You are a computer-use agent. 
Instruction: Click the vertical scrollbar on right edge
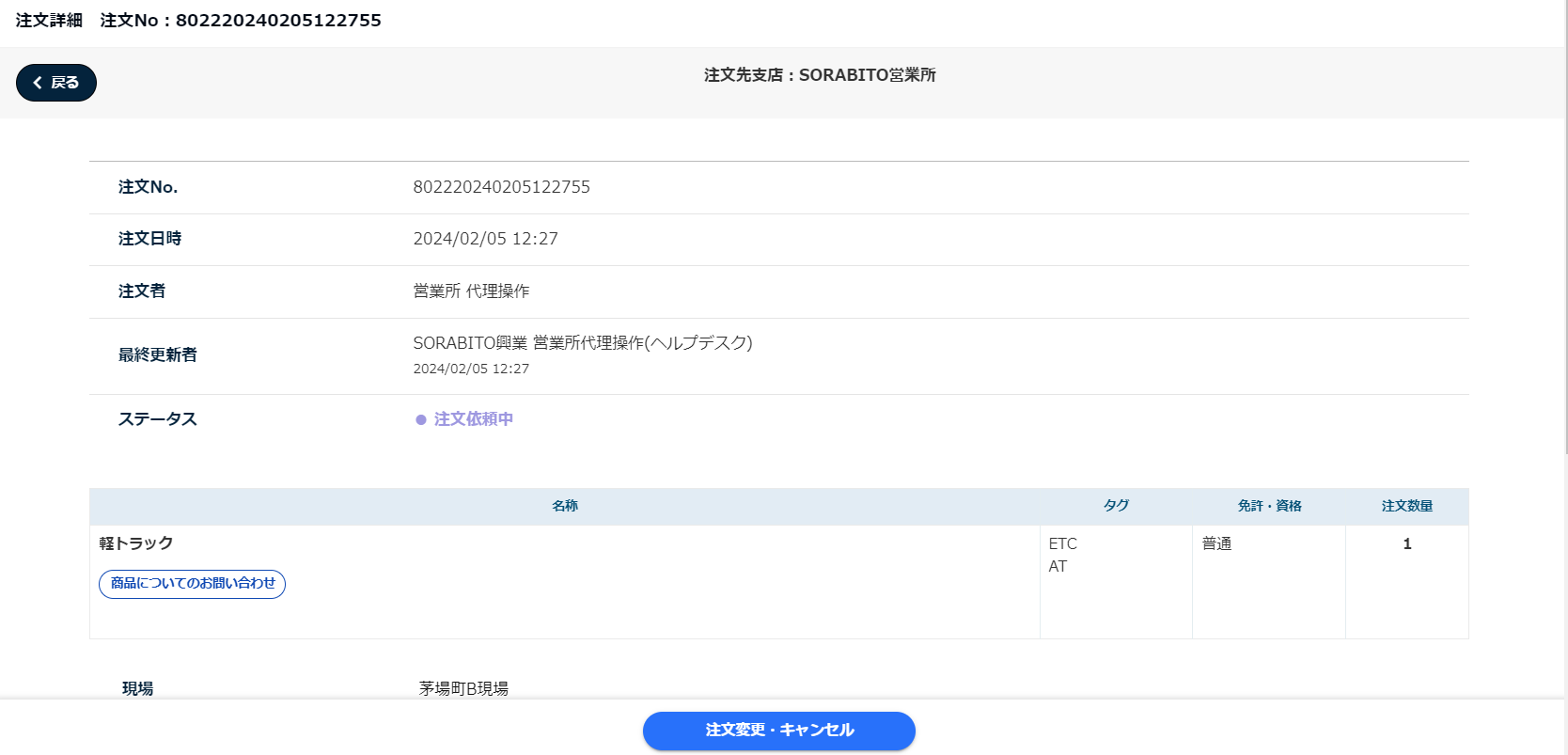1564,226
